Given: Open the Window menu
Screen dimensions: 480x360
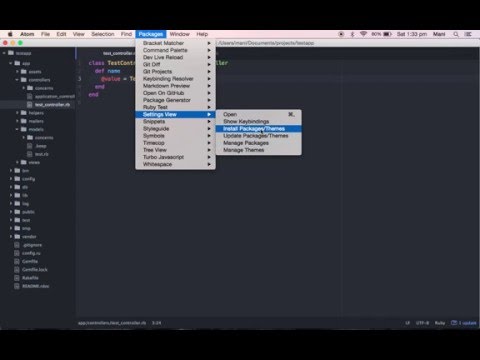Looking at the screenshot, I should point(179,34).
